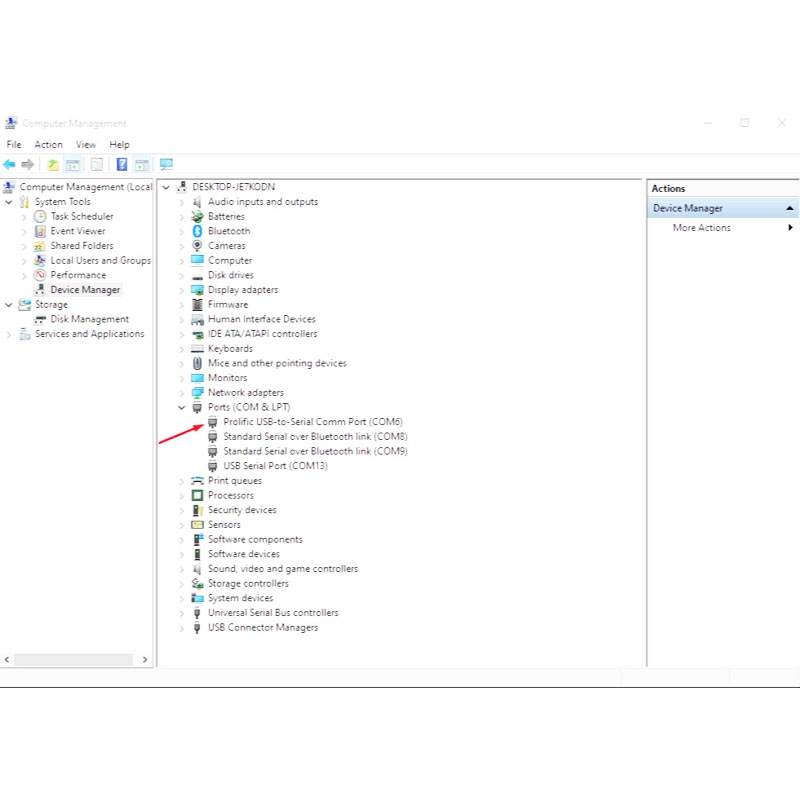Open Disk Management under Storage
The image size is (800, 800).
(89, 319)
